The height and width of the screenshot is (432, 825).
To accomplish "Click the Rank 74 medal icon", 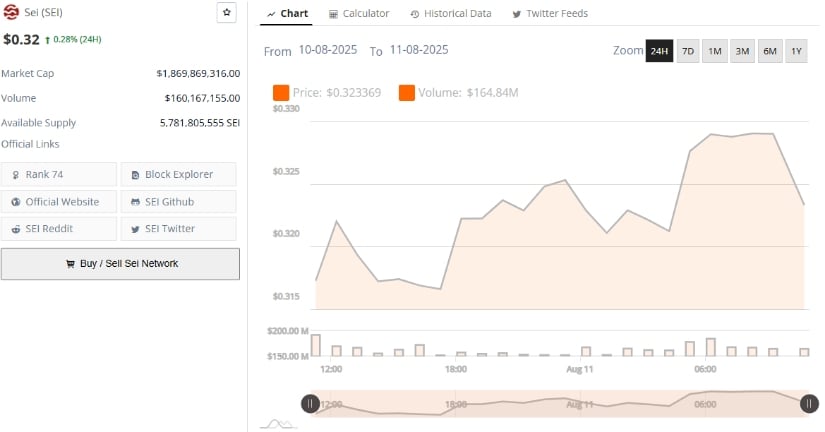I will (16, 175).
